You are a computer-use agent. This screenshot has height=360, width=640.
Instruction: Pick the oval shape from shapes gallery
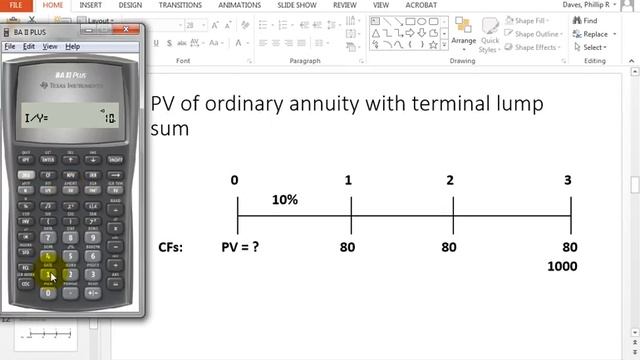(x=422, y=21)
